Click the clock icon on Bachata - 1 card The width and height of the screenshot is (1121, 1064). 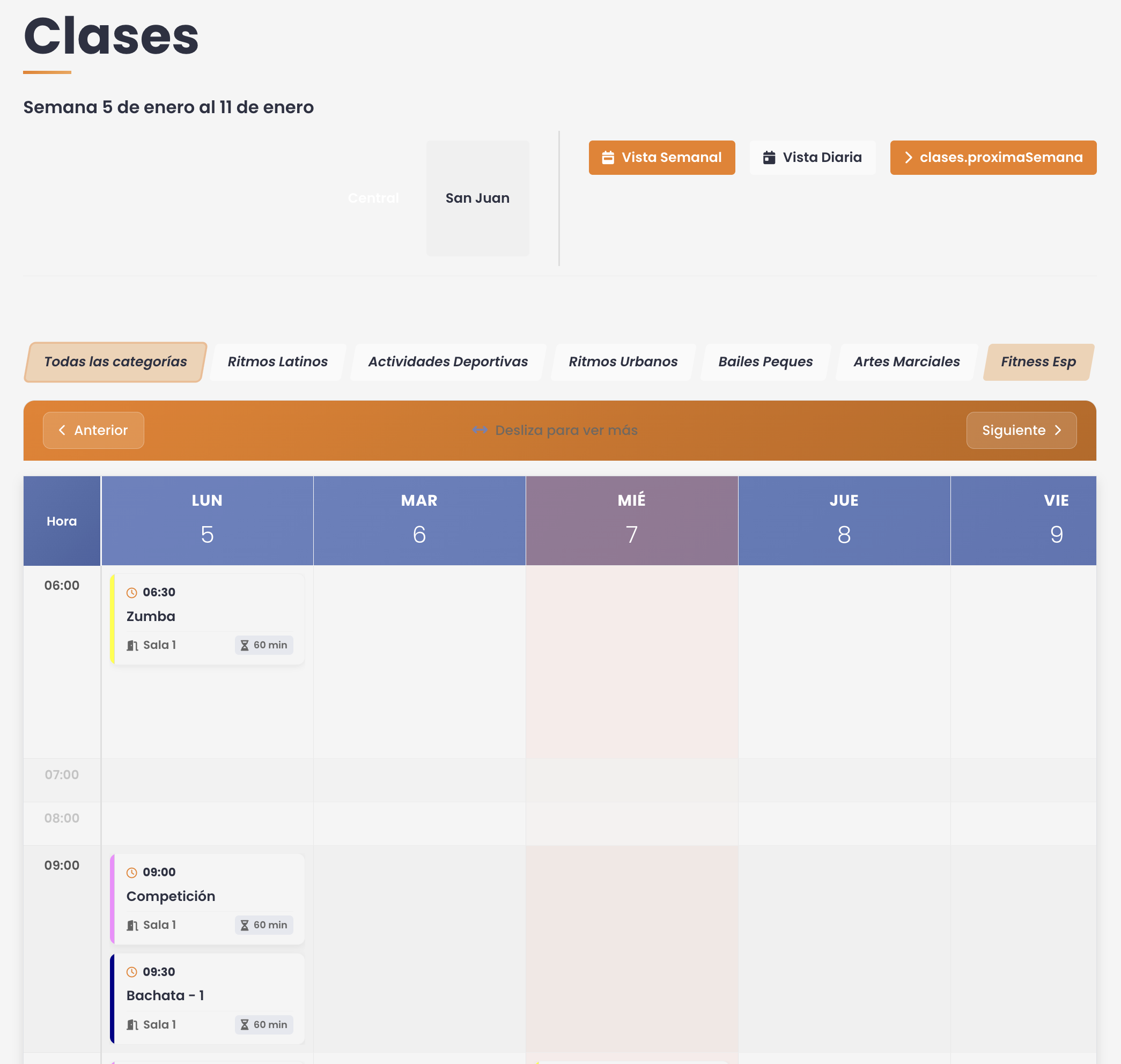[x=132, y=972]
